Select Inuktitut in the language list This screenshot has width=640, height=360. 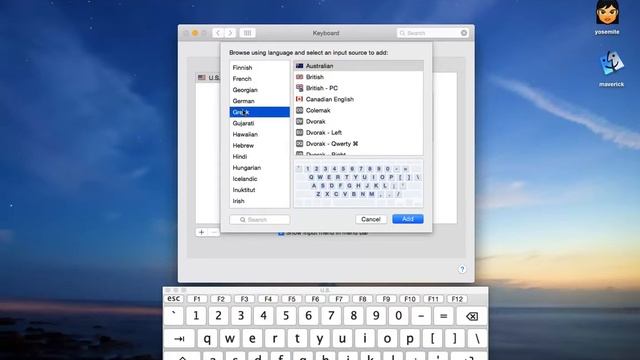point(259,190)
